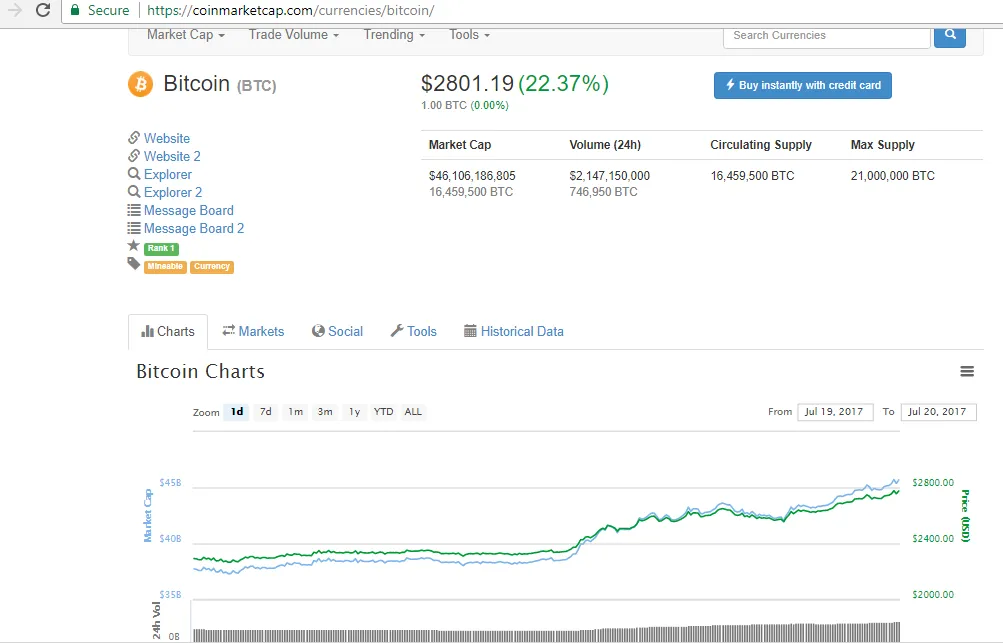The height and width of the screenshot is (643, 1003).
Task: Reload the page with the refresh icon
Action: (43, 10)
